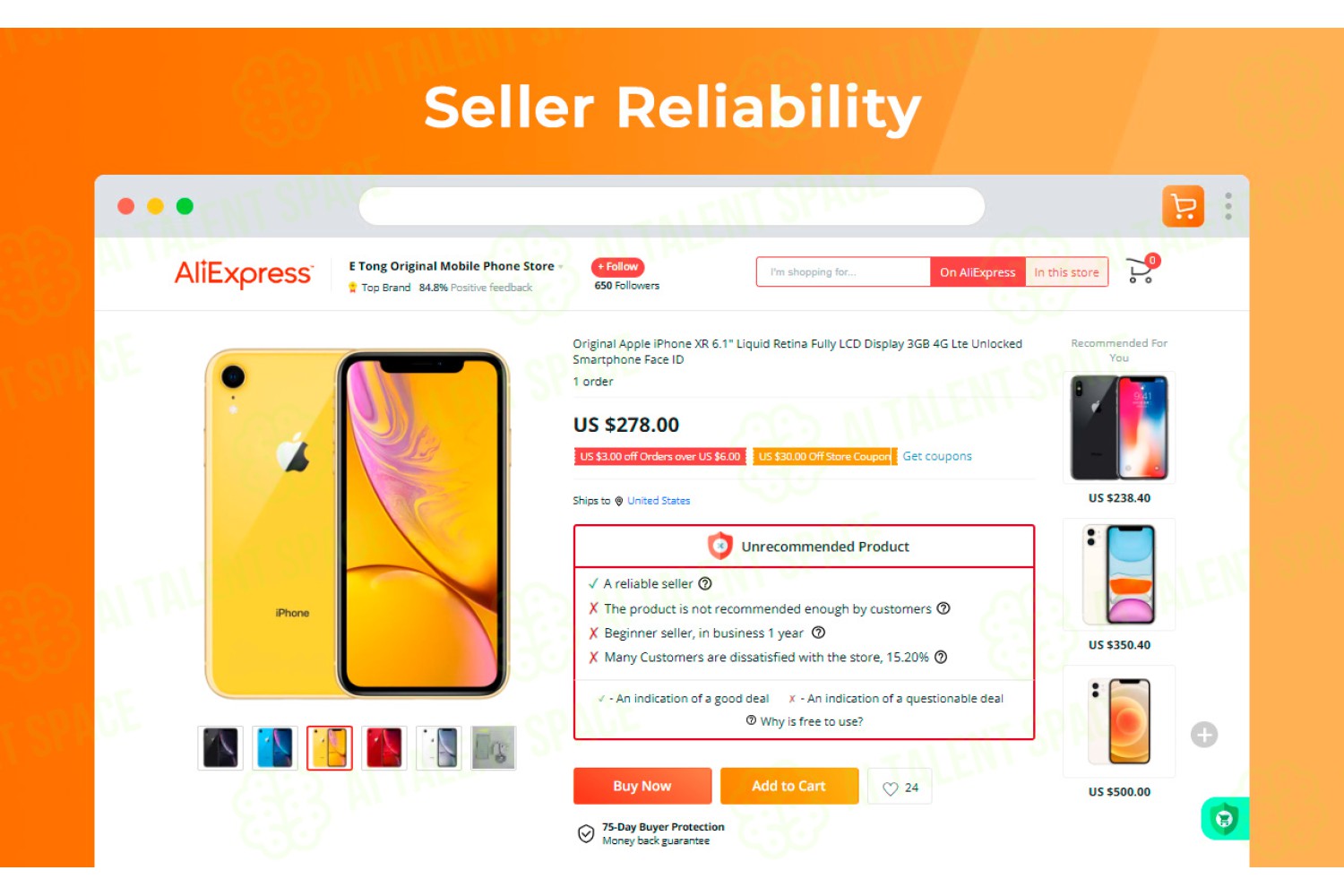Click the Buy Now button
This screenshot has width=1344, height=896.
642,786
